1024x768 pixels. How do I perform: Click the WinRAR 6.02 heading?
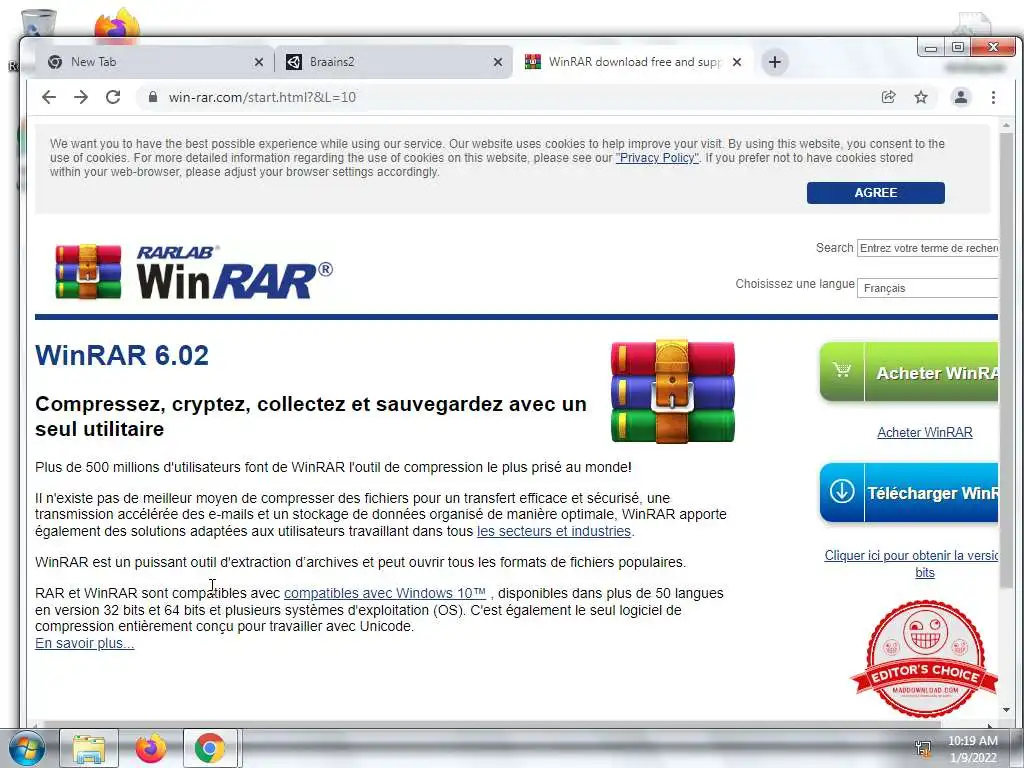click(x=121, y=355)
